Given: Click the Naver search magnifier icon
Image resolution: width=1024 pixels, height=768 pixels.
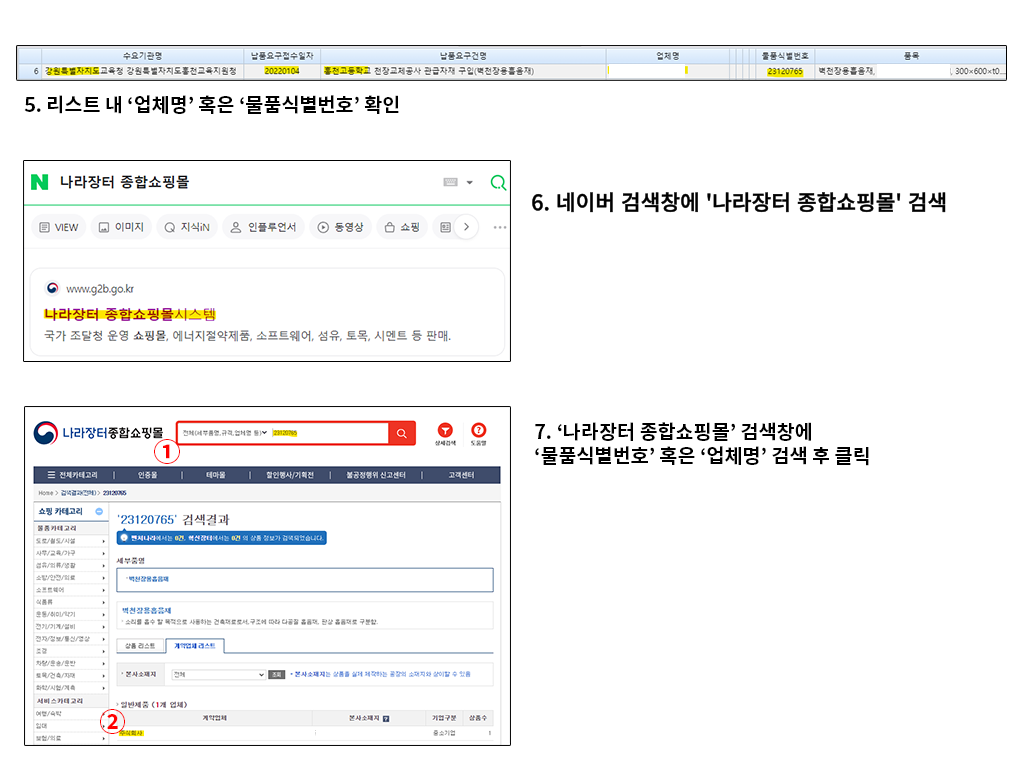Looking at the screenshot, I should 497,181.
